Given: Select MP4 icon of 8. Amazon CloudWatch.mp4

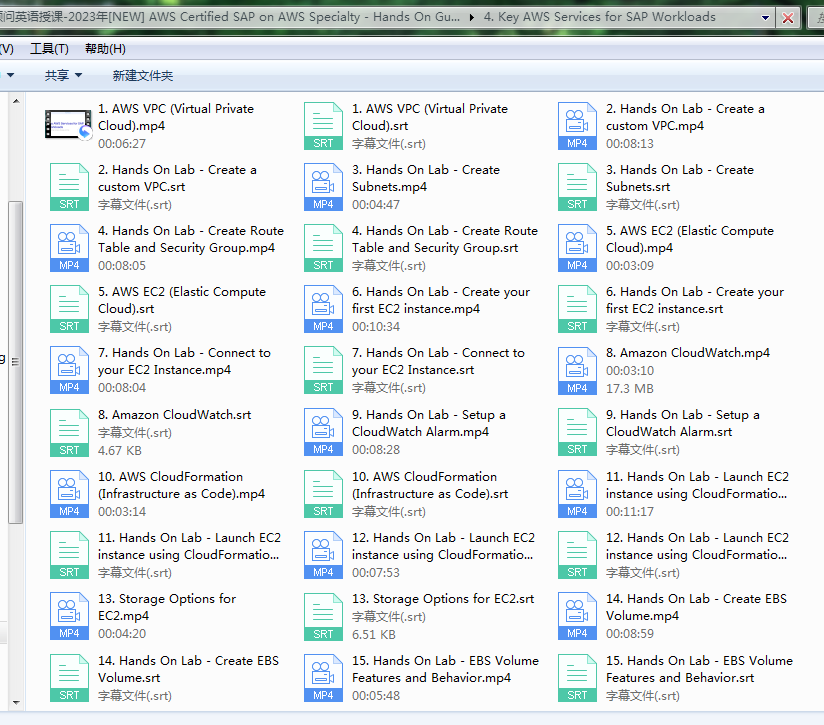Looking at the screenshot, I should [577, 371].
